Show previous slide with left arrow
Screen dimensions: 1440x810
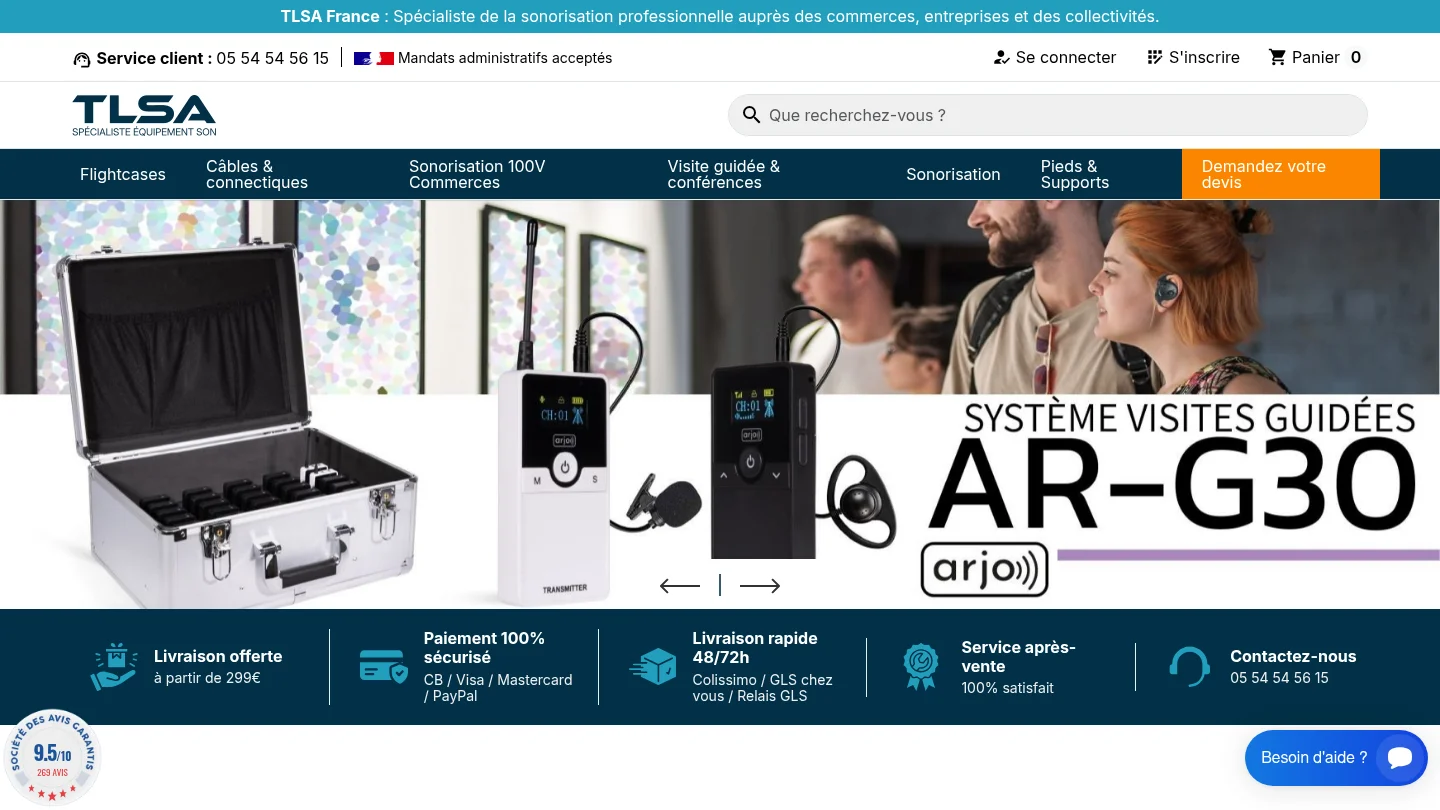(680, 586)
